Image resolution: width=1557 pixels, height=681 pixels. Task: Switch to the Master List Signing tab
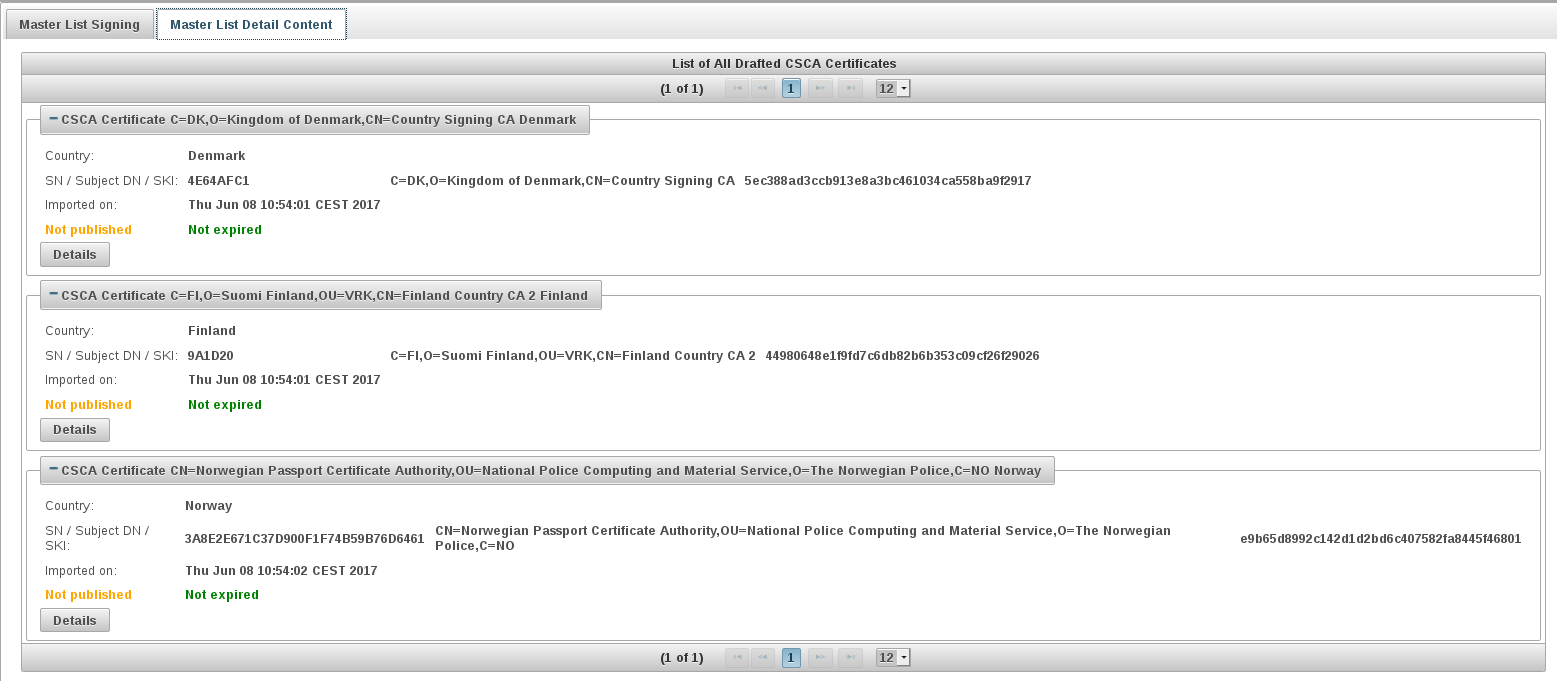80,24
